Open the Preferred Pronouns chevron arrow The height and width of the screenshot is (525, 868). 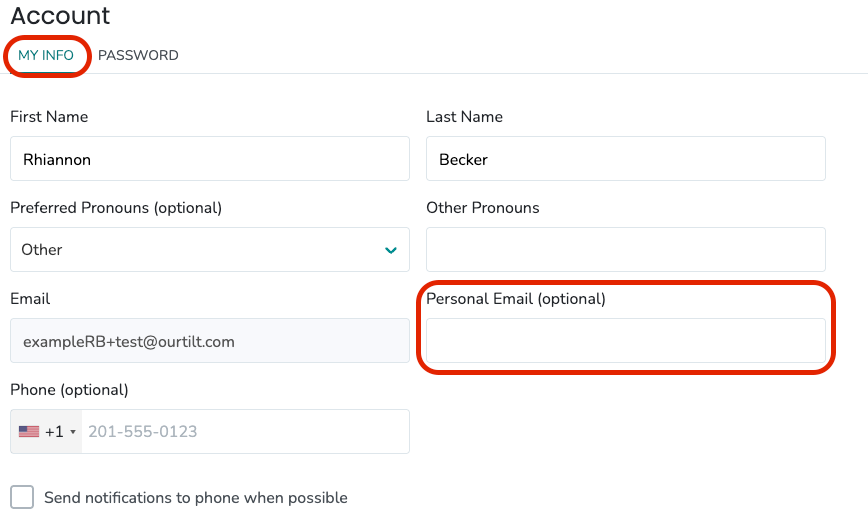click(x=391, y=250)
